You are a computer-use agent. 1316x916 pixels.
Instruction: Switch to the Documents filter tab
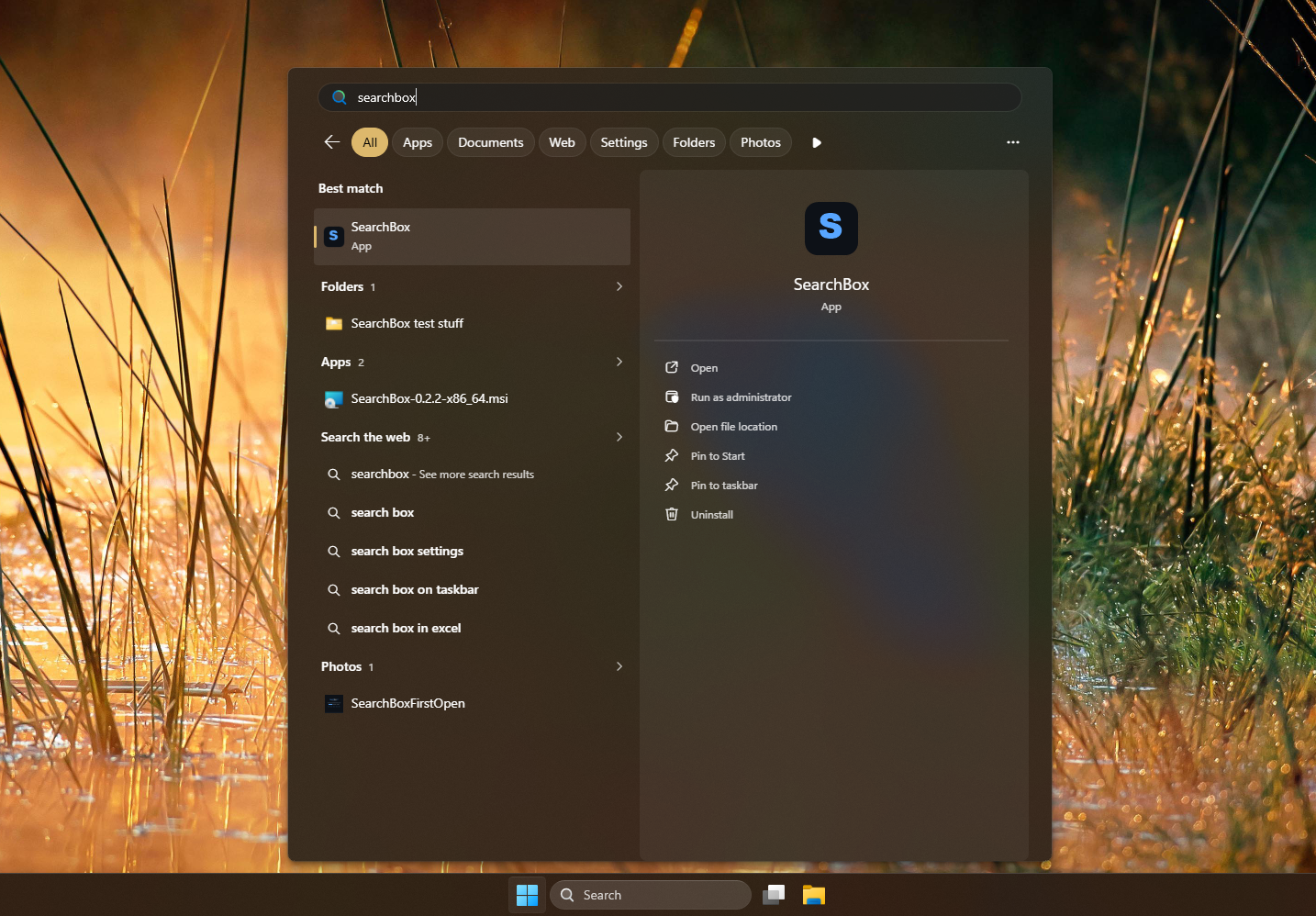[491, 142]
